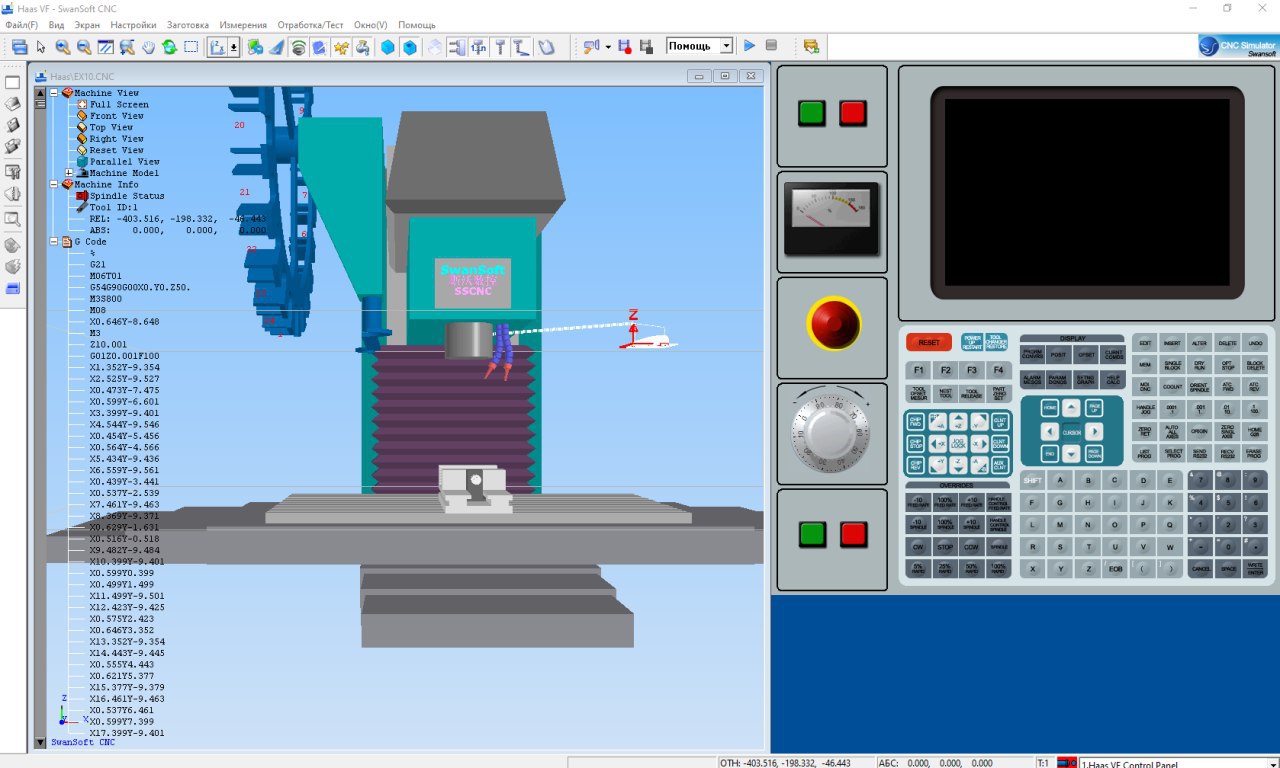Viewport: 1280px width, 768px height.
Task: Click G-code line M06T01
Action: click(x=106, y=276)
